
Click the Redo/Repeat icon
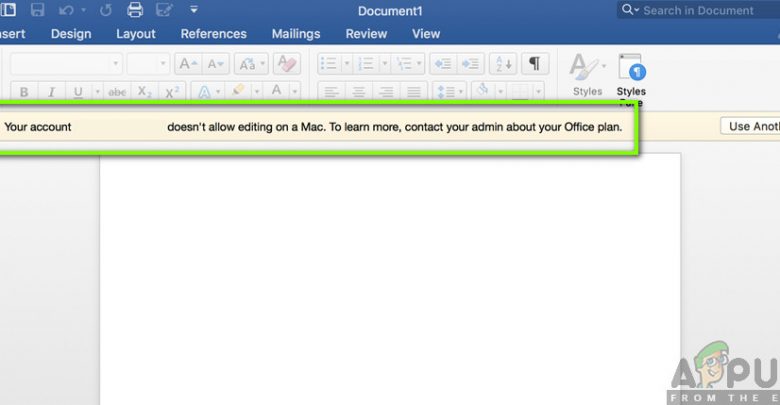(106, 10)
